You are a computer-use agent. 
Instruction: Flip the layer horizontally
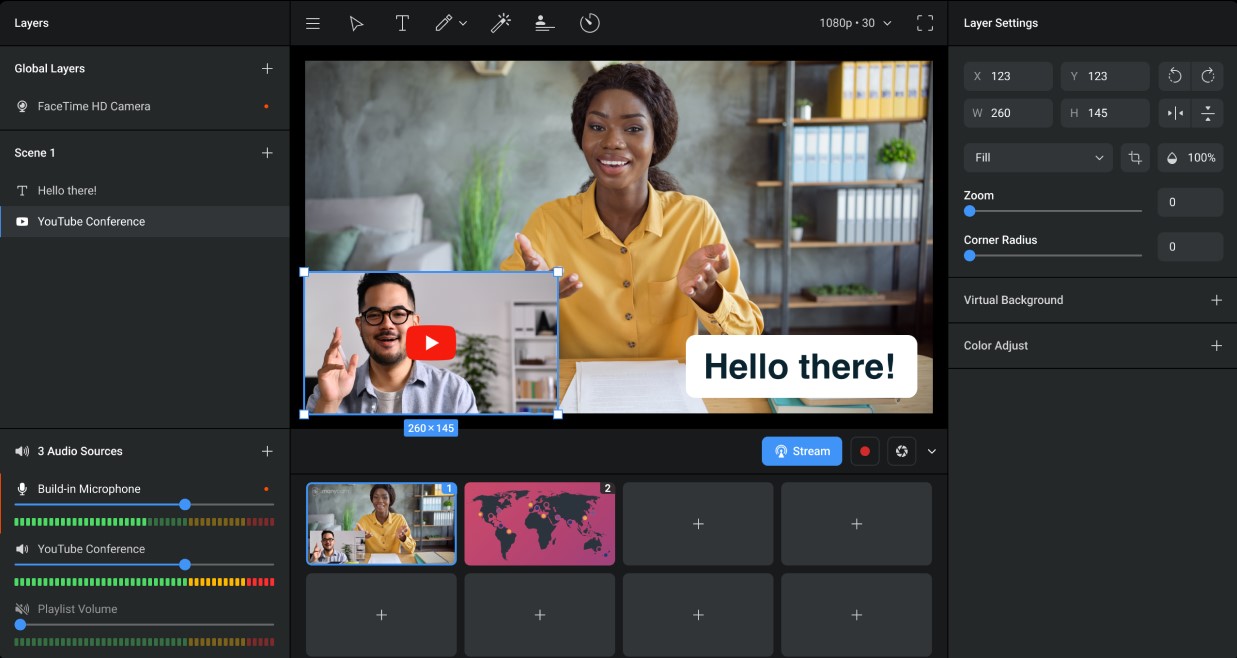click(1175, 113)
